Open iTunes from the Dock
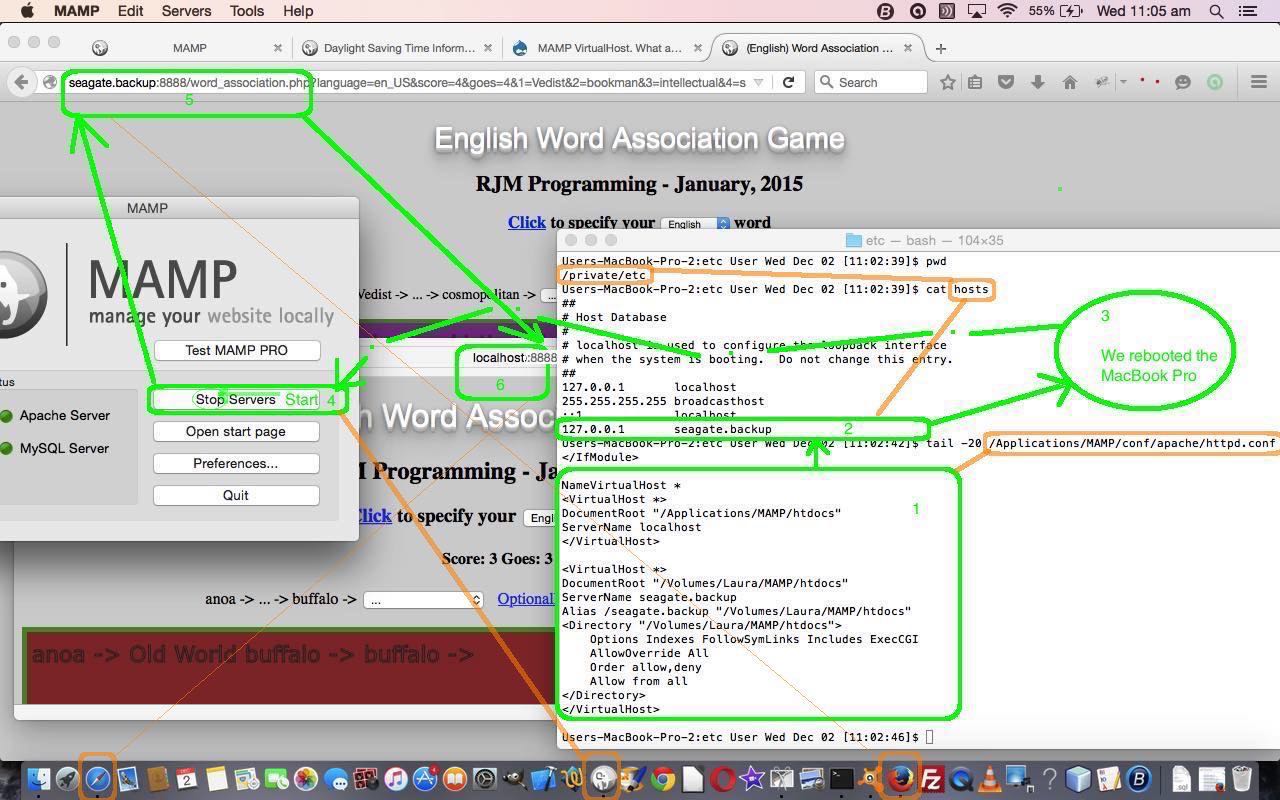Screen dimensions: 1280x800 click(x=395, y=779)
